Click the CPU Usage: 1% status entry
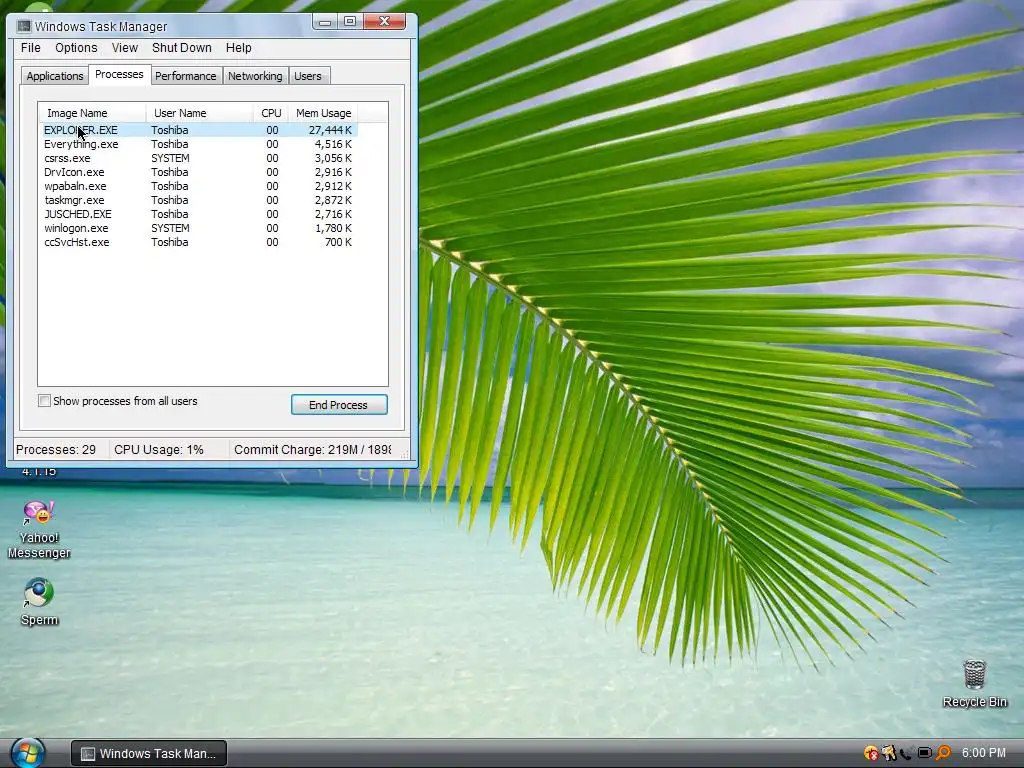This screenshot has width=1024, height=768. coord(159,450)
